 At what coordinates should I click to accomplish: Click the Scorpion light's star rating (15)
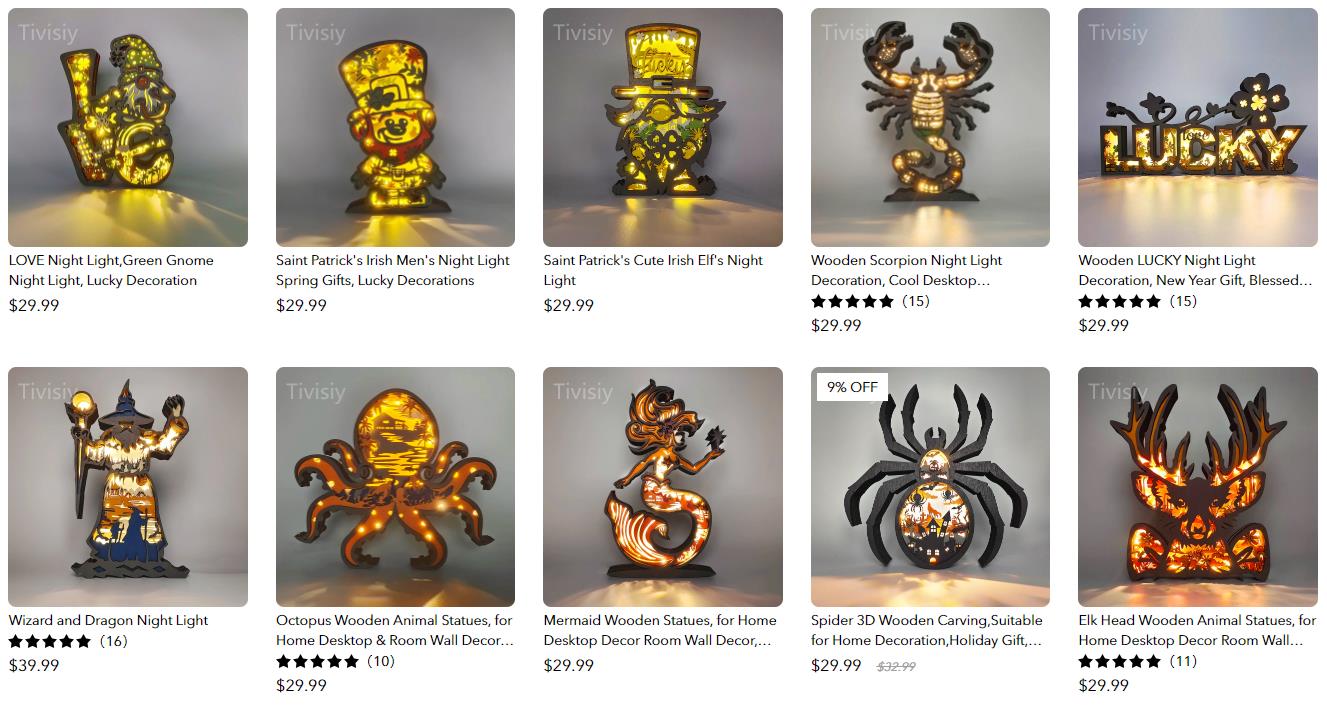[x=870, y=301]
